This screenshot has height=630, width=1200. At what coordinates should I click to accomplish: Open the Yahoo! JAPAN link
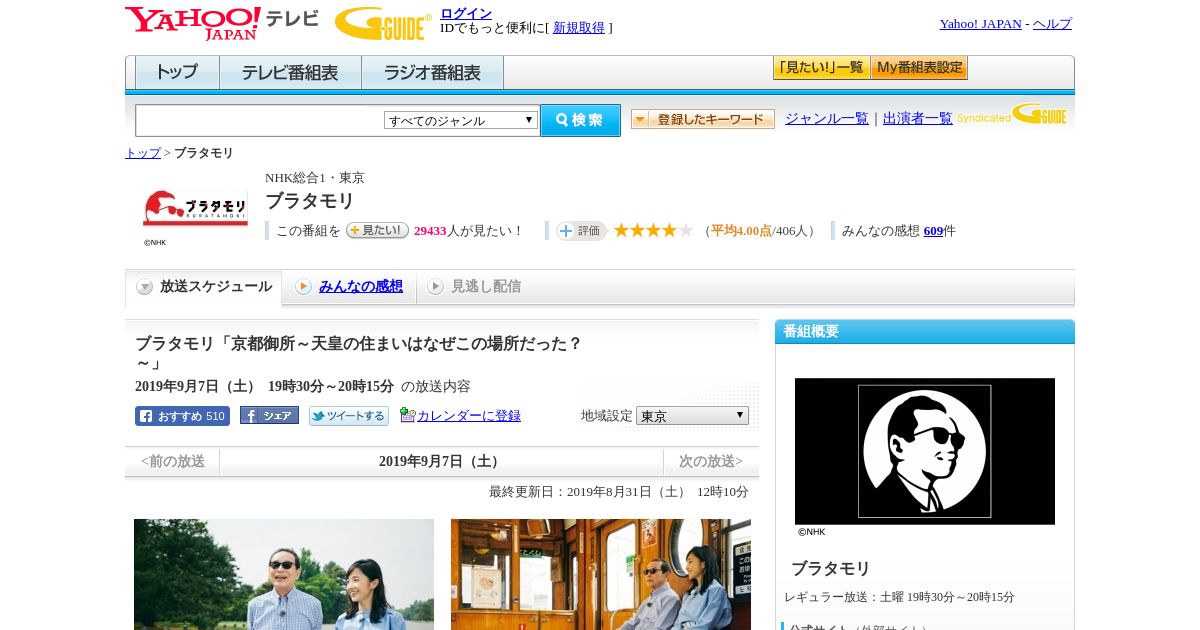[980, 24]
